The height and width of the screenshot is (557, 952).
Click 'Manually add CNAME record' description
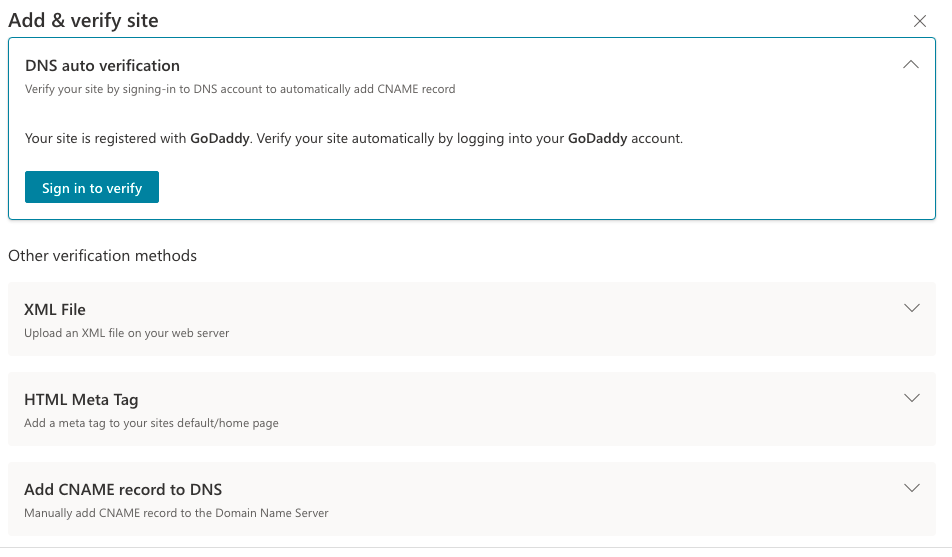(x=176, y=513)
